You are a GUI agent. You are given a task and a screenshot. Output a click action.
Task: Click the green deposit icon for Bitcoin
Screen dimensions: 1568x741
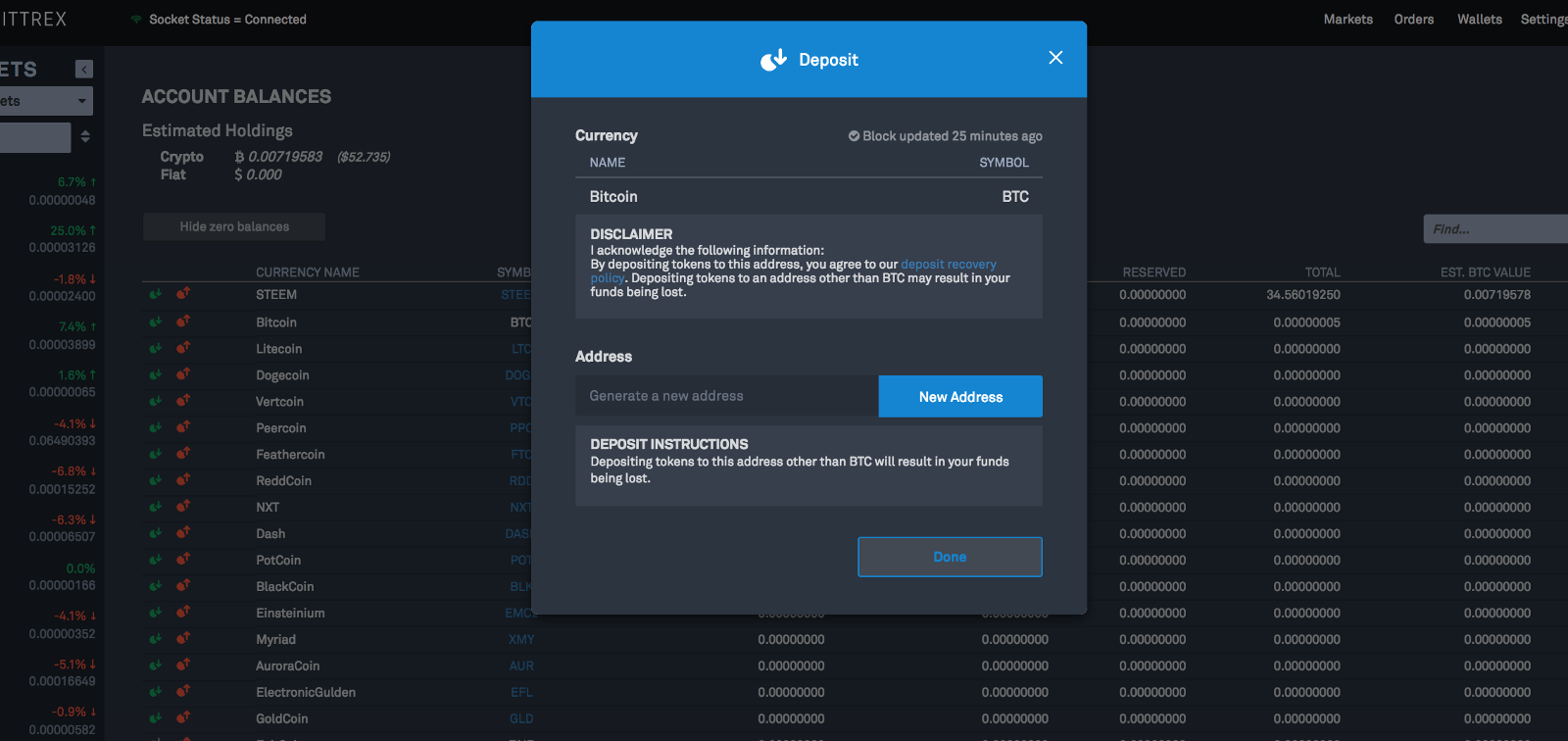point(155,321)
